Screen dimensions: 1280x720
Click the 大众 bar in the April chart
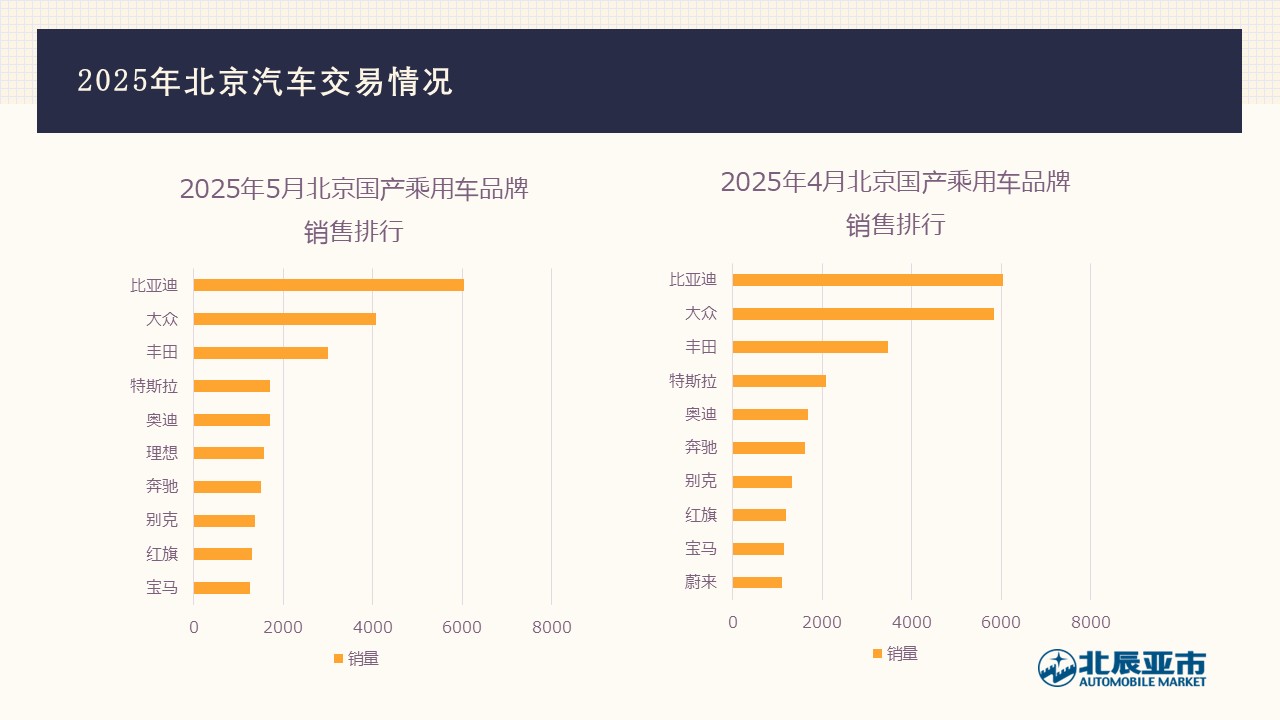(x=863, y=314)
